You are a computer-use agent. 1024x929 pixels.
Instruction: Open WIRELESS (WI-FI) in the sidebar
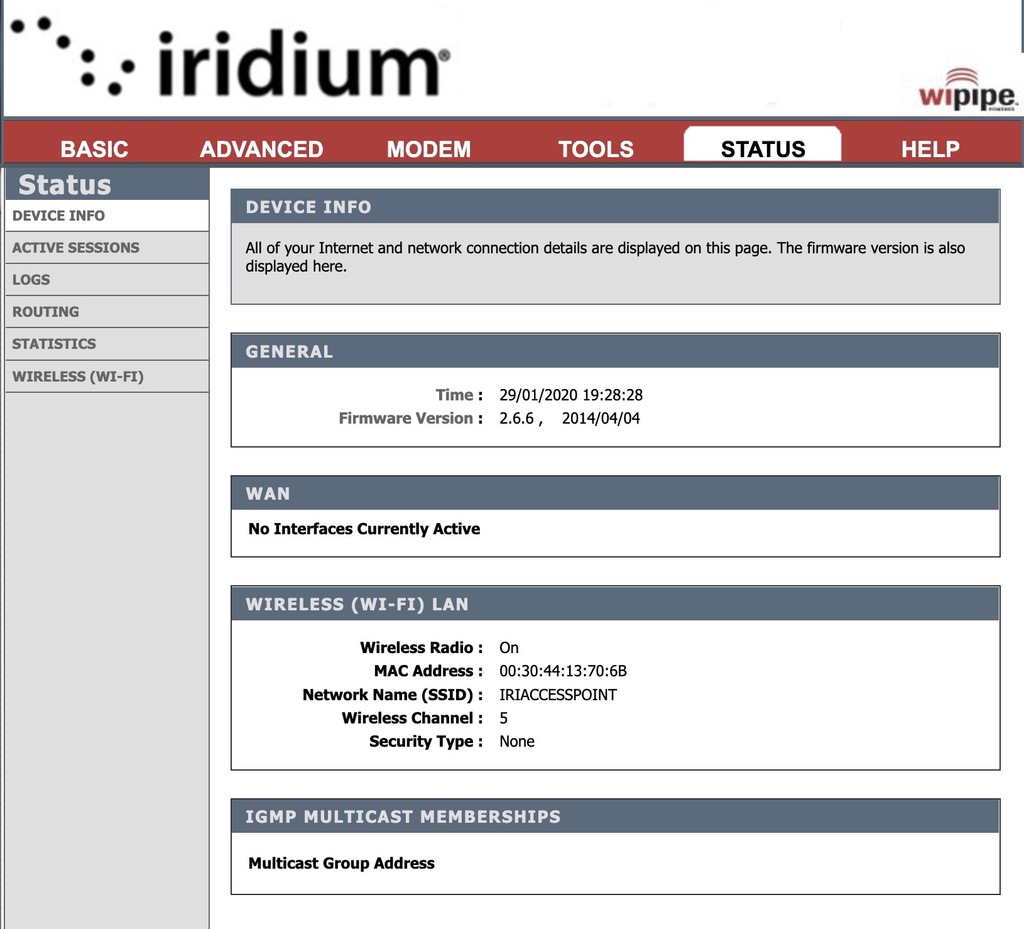pos(107,376)
